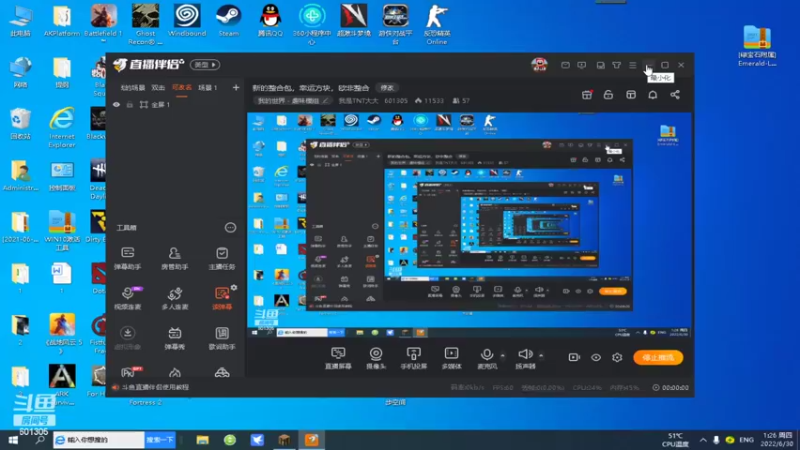Click the share icon above preview
Image resolution: width=800 pixels, height=450 pixels.
click(x=675, y=95)
